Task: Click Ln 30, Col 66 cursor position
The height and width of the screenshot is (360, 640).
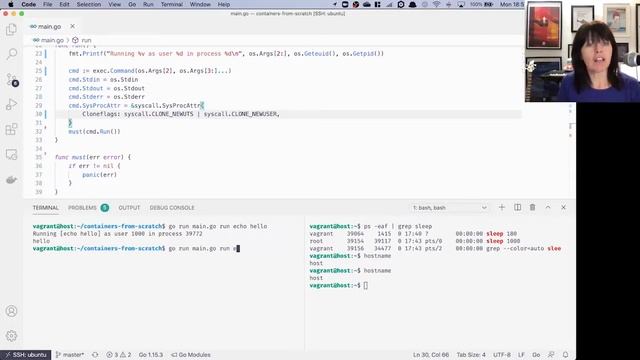Action: 431,355
